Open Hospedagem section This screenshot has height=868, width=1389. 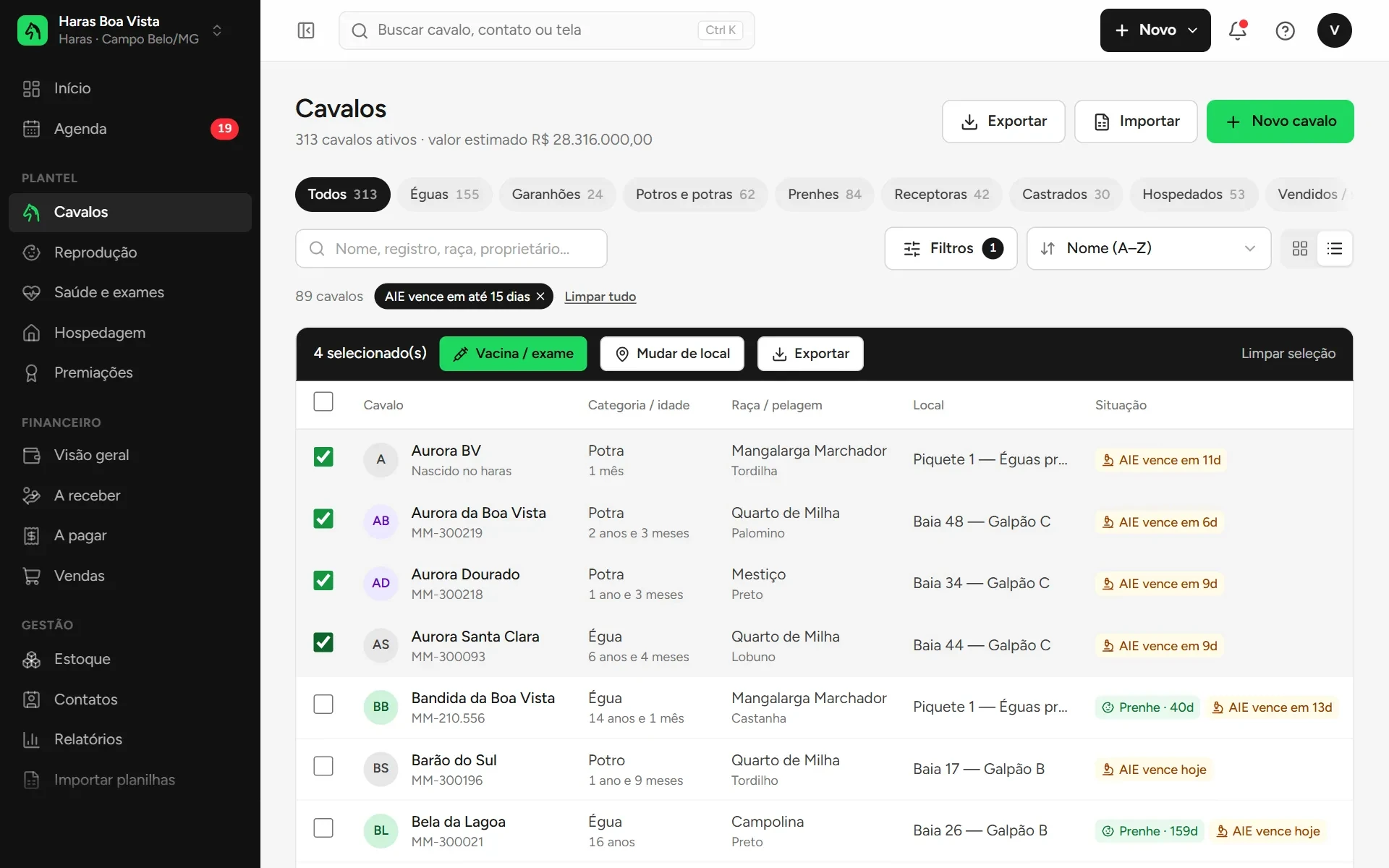coord(130,333)
